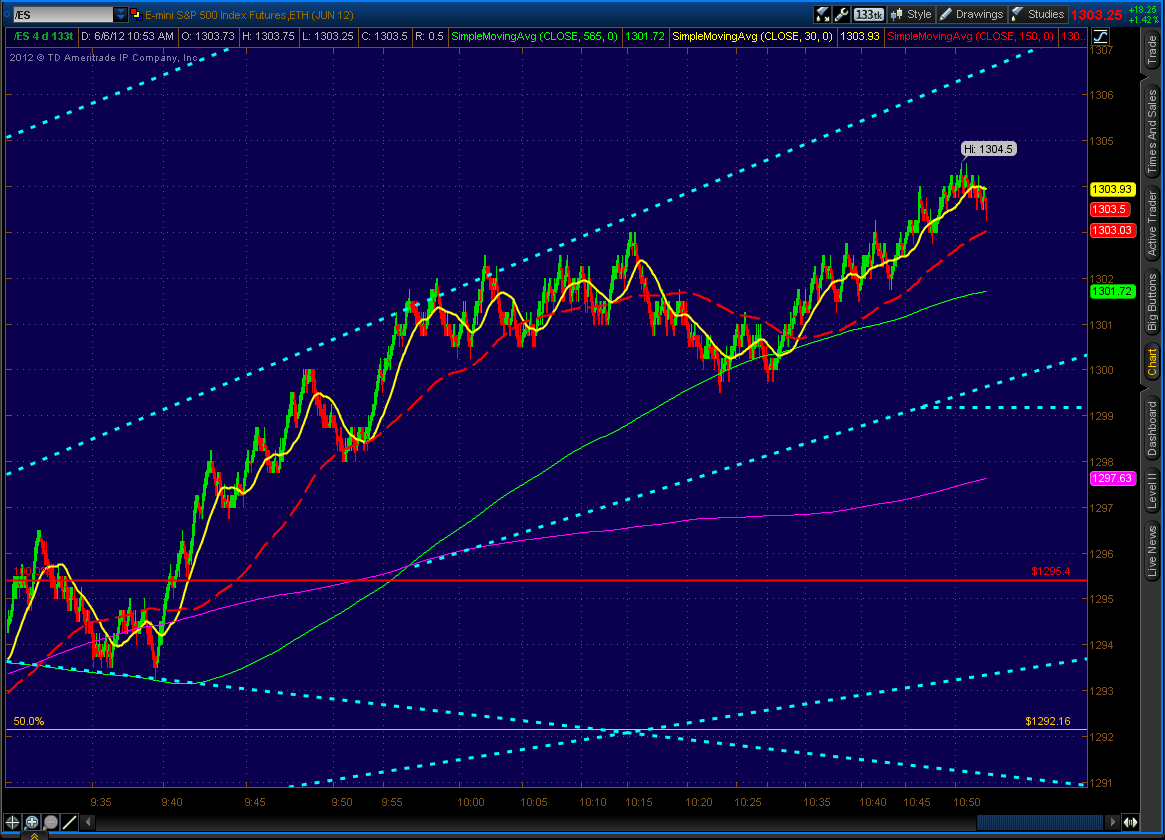This screenshot has height=840, width=1165.
Task: Open the Dashboard side tab
Action: click(x=1152, y=428)
